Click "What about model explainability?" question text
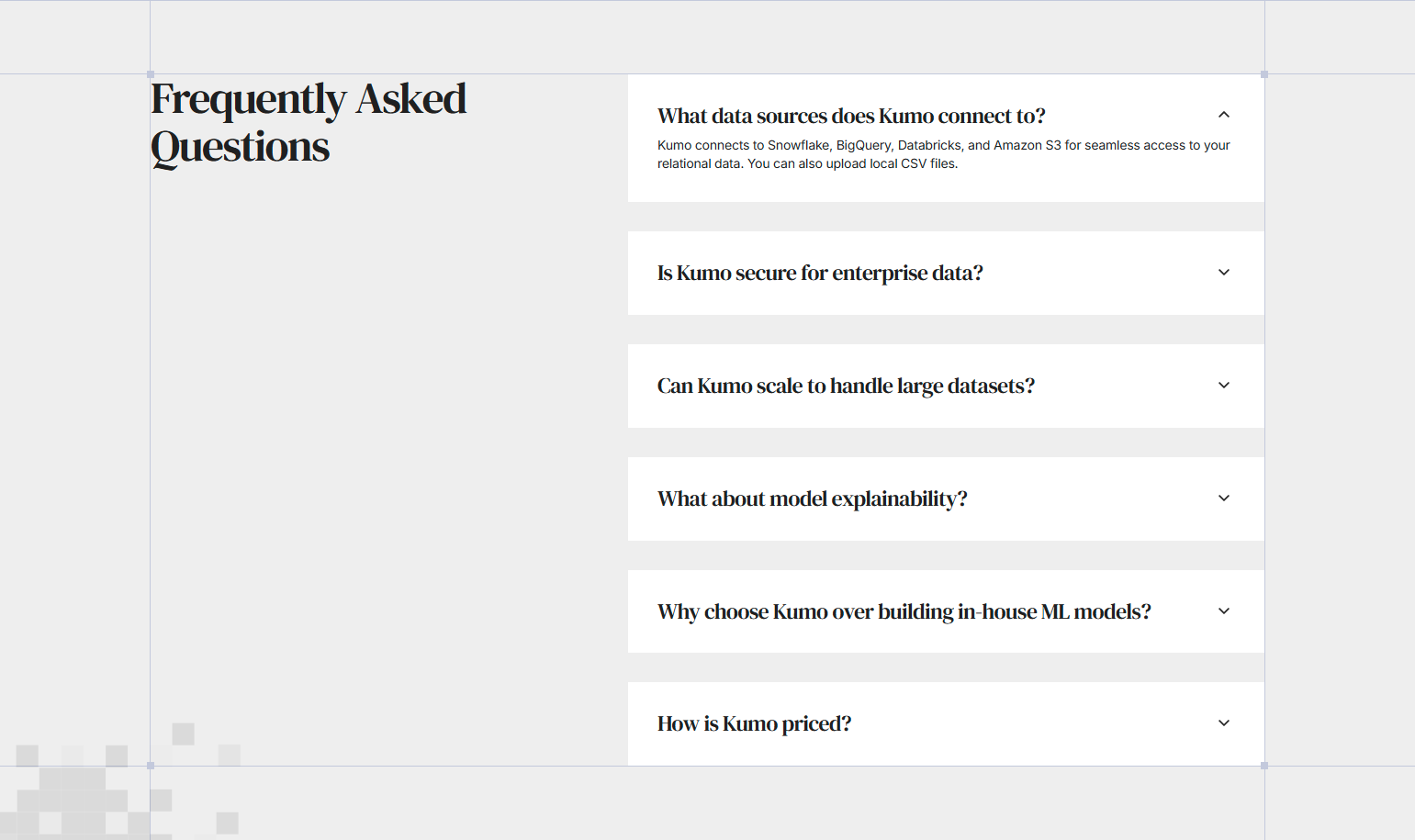This screenshot has width=1415, height=840. [812, 498]
